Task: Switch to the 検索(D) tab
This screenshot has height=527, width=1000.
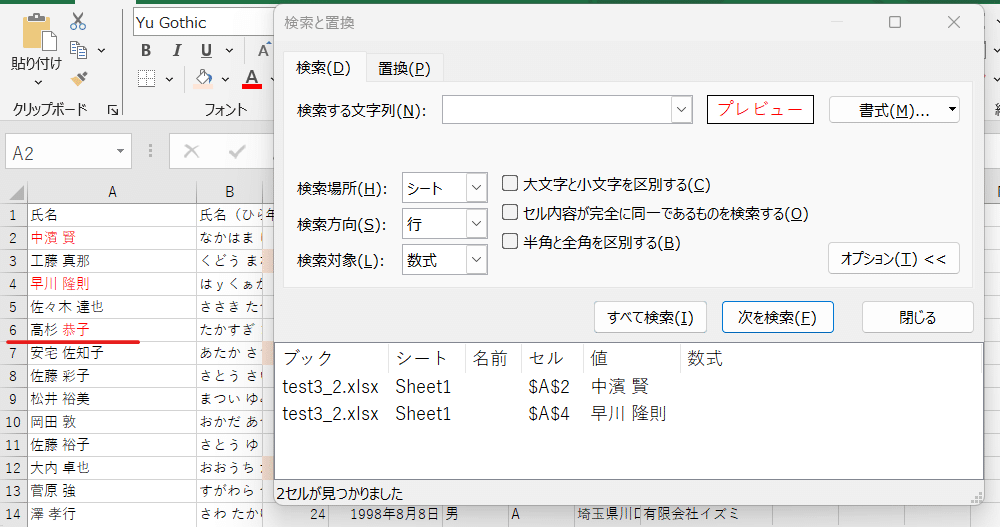Action: point(323,68)
